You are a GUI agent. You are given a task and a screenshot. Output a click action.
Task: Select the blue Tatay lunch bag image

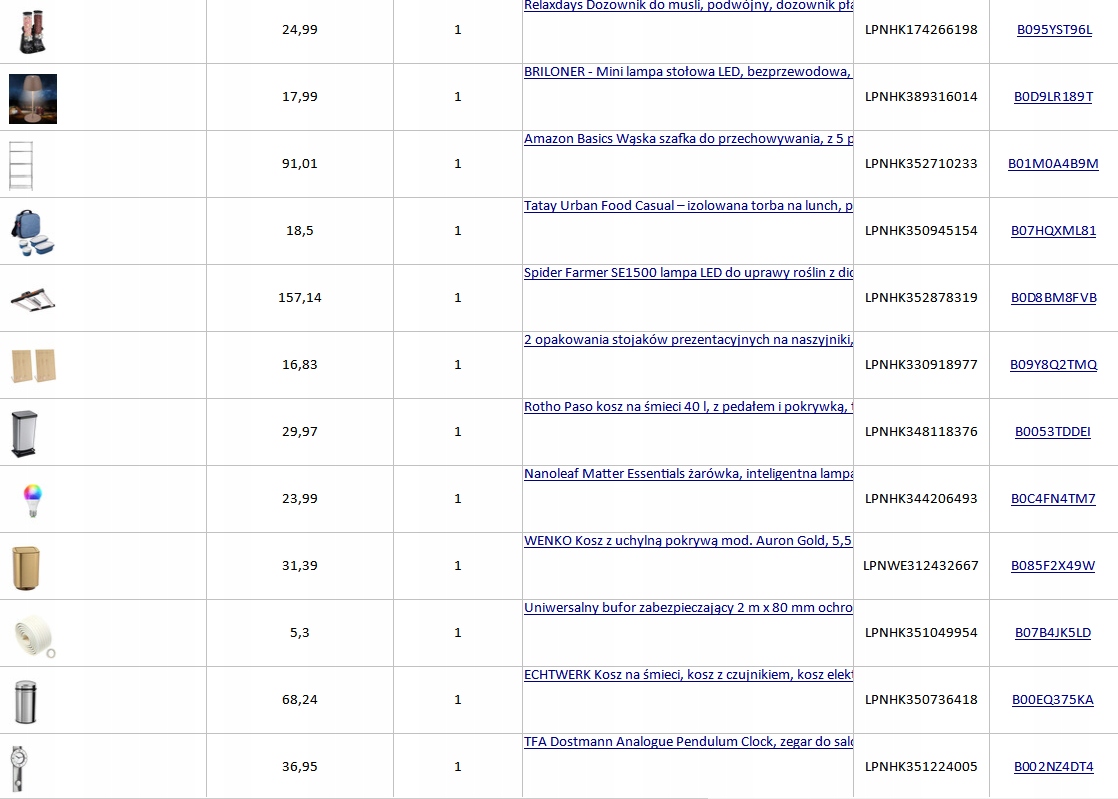pyautogui.click(x=33, y=232)
